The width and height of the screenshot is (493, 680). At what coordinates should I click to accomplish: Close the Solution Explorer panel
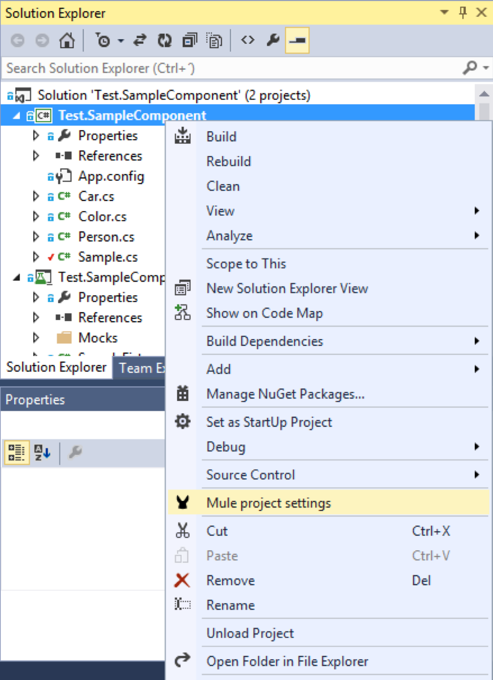pos(482,13)
